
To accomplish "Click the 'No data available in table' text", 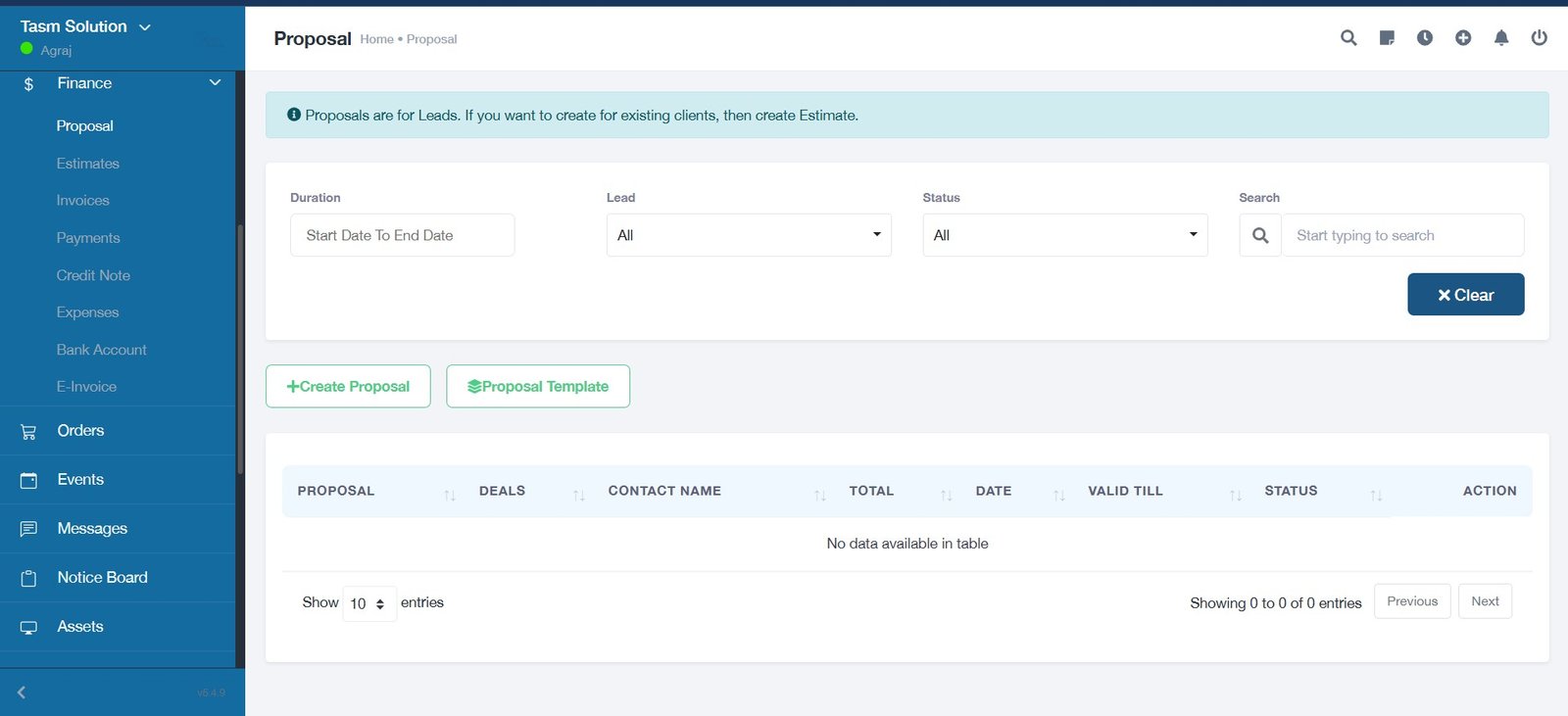I will tap(907, 544).
